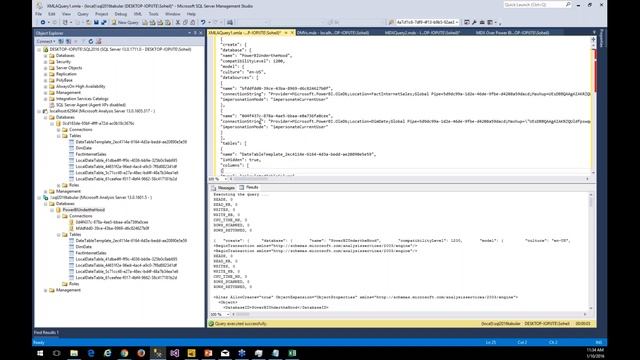The width and height of the screenshot is (640, 360).
Task: Click the Save All icon in toolbar
Action: coord(104,22)
